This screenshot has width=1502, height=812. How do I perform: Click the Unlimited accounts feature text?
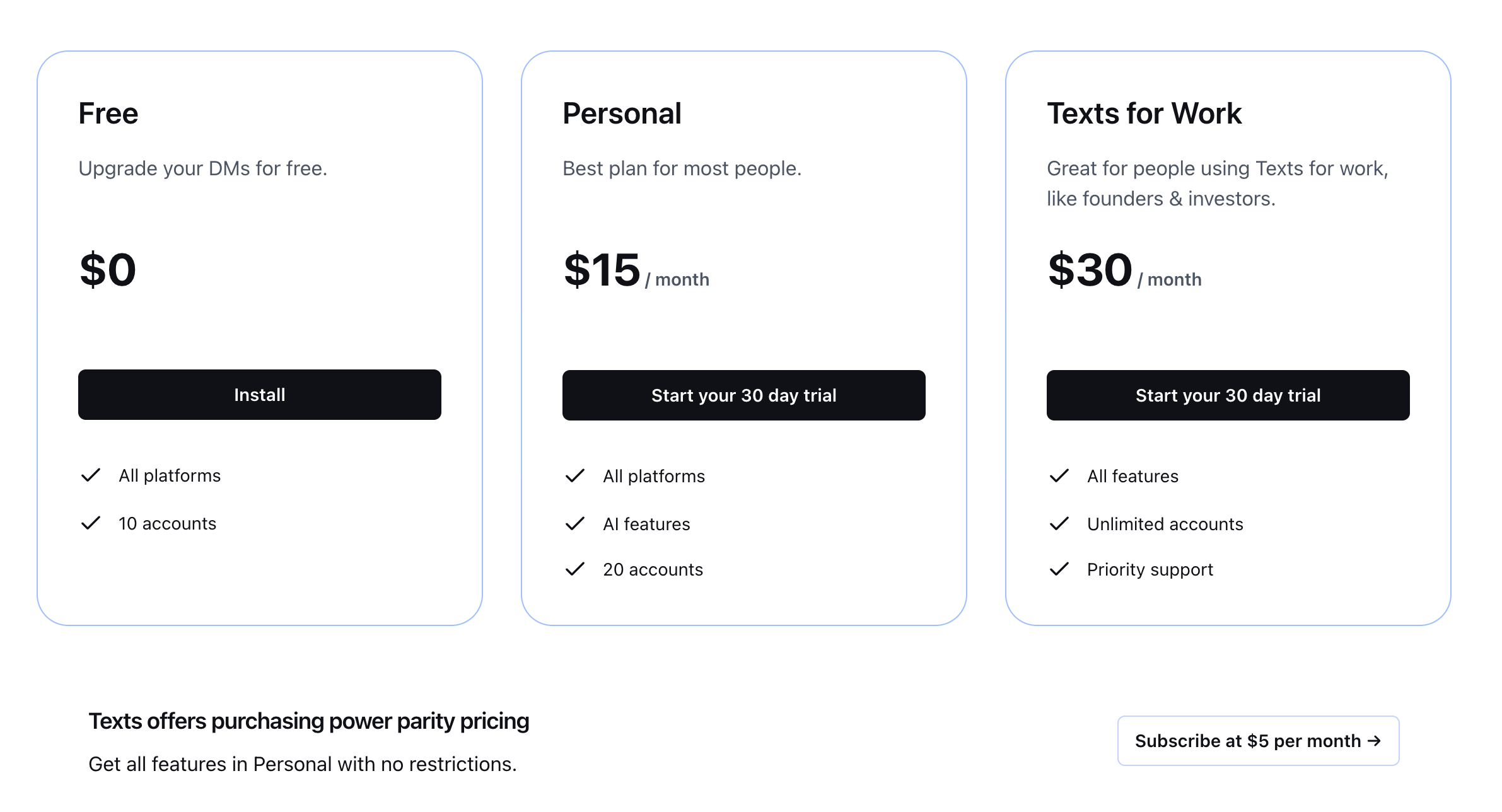point(1165,524)
